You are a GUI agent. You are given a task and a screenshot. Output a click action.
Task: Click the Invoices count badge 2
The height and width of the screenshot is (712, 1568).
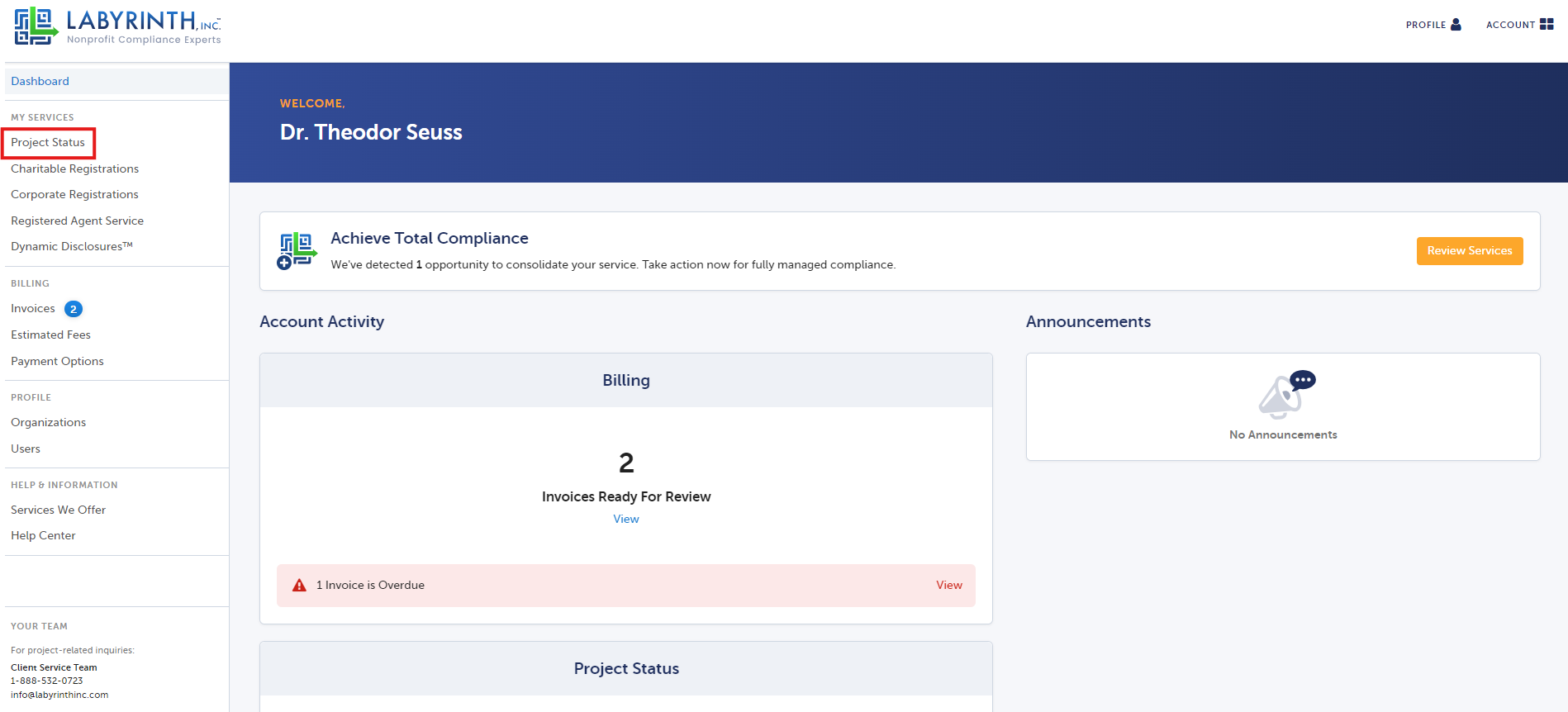coord(74,309)
